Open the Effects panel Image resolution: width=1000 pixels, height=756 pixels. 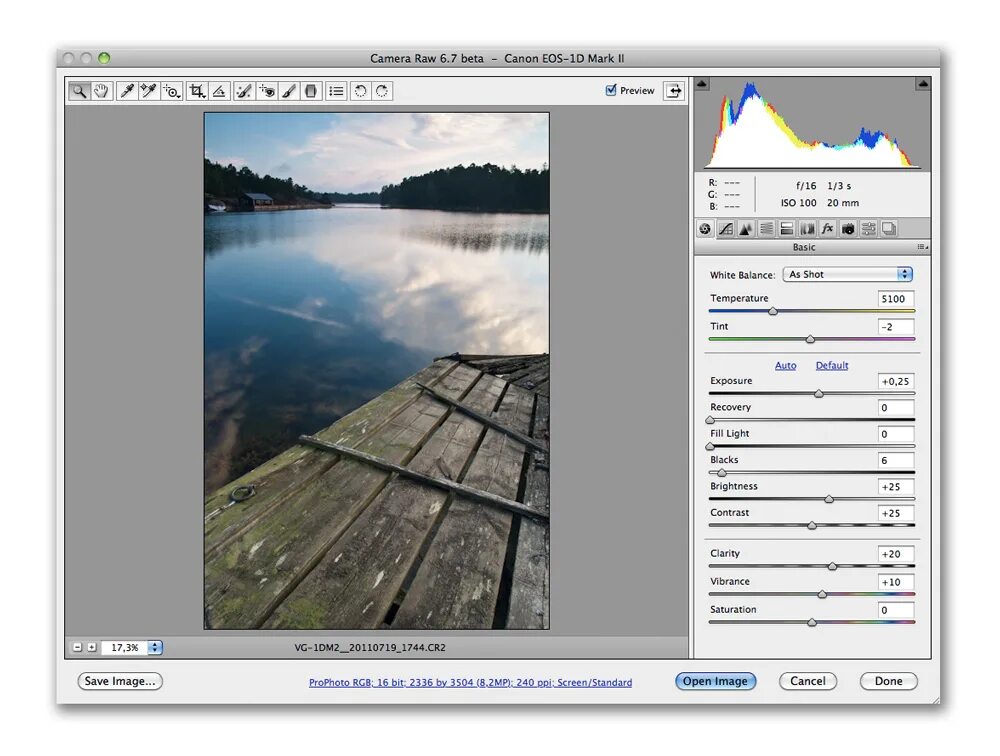click(x=827, y=229)
